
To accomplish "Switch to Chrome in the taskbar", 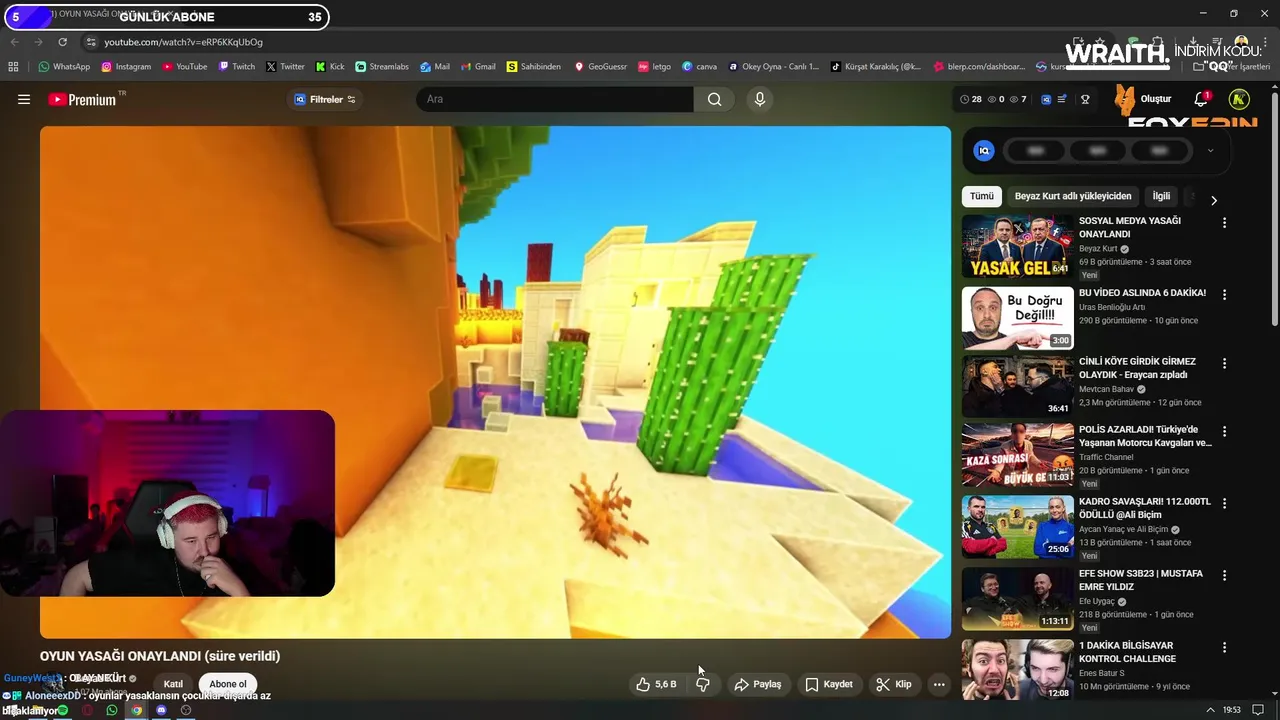I will coord(136,710).
